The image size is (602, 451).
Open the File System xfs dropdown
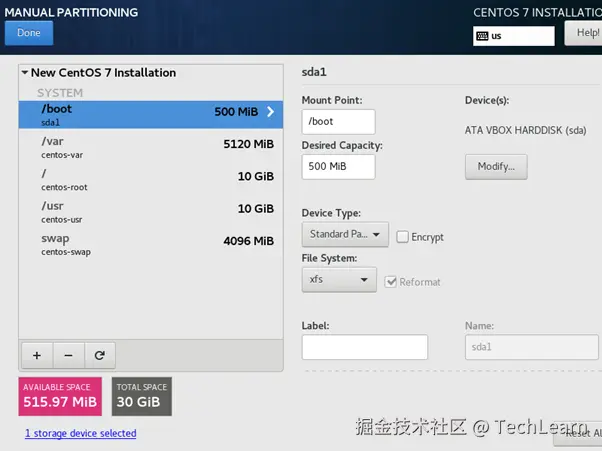click(339, 279)
